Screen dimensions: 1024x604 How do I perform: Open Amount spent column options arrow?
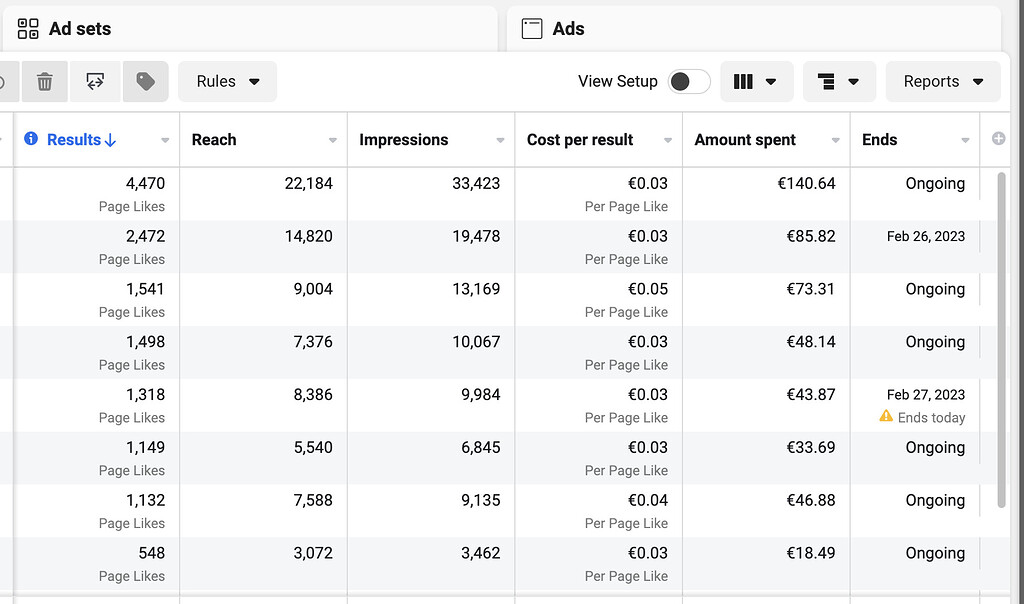pos(835,140)
